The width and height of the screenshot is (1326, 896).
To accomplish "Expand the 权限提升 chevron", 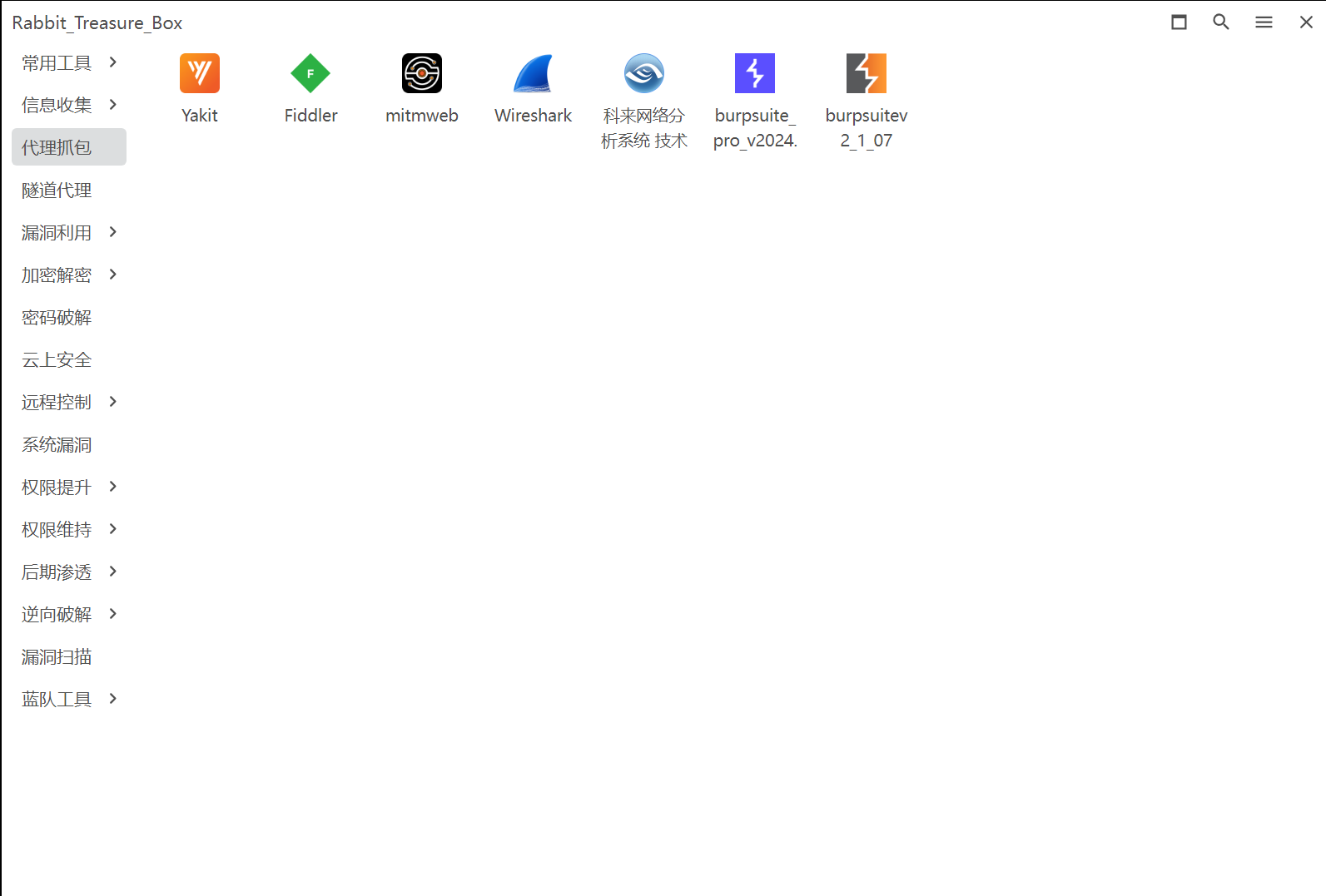I will [113, 487].
